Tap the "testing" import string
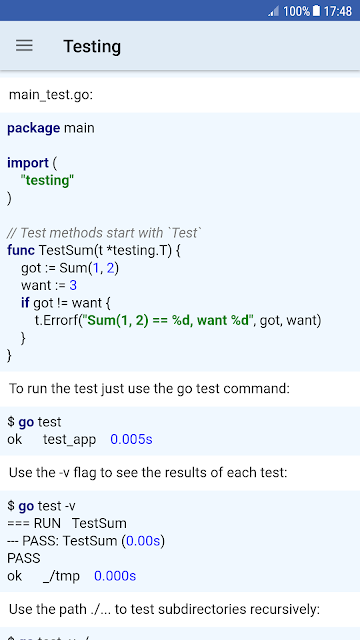The height and width of the screenshot is (640, 360). tap(48, 180)
